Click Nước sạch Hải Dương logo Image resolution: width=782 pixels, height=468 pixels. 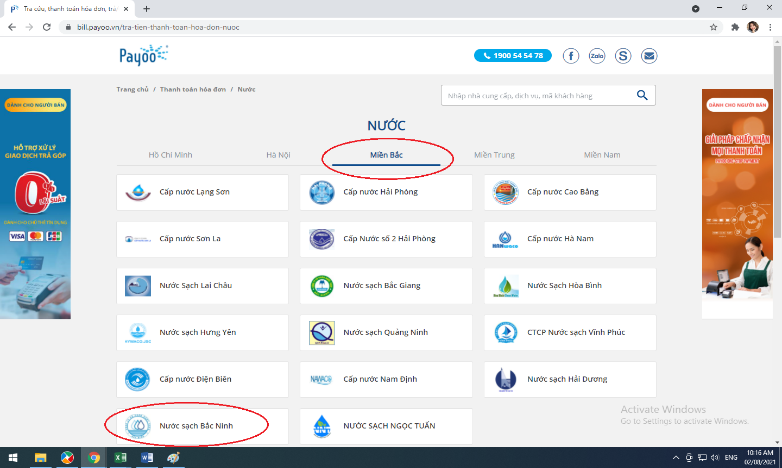tap(505, 380)
